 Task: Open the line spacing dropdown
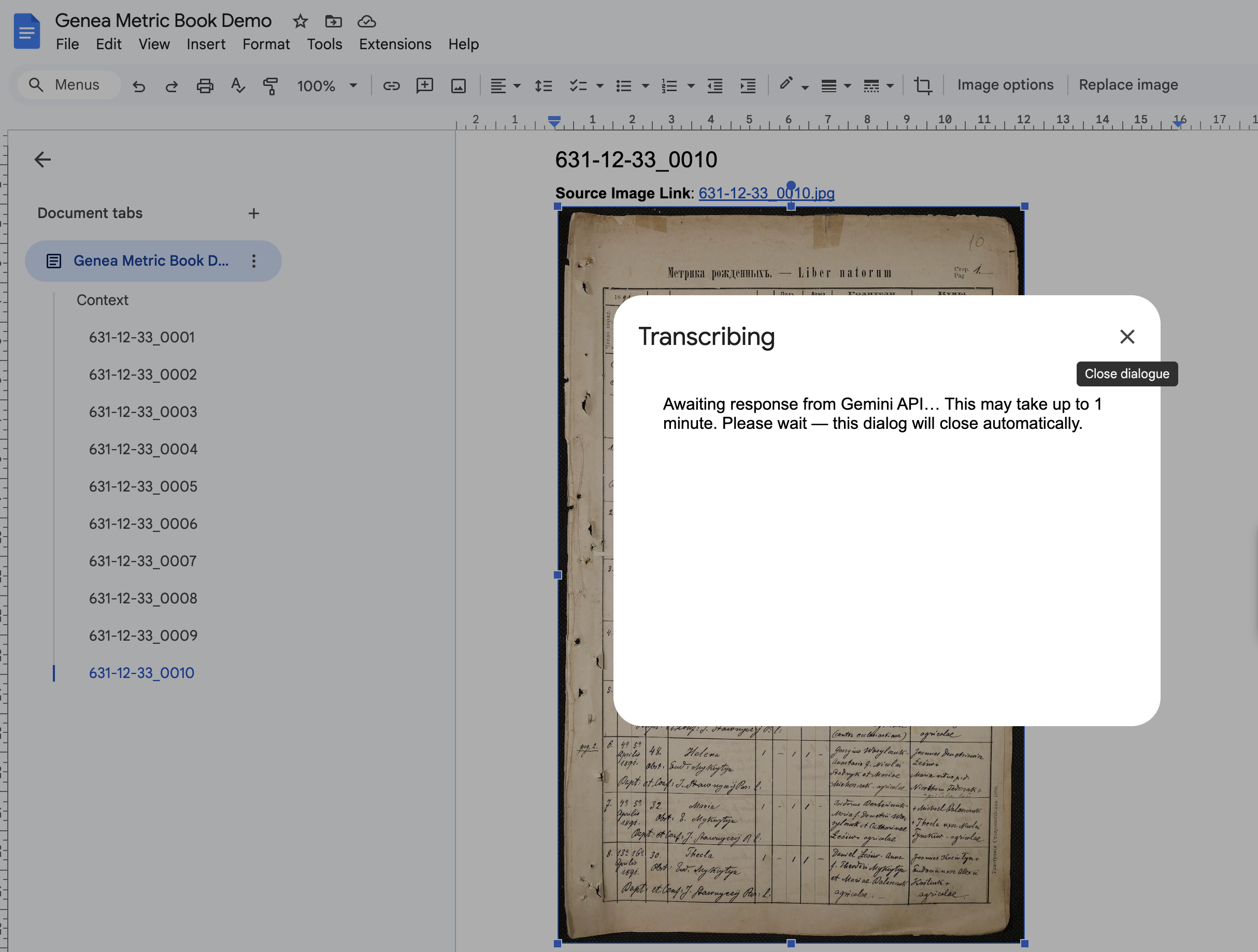click(543, 85)
